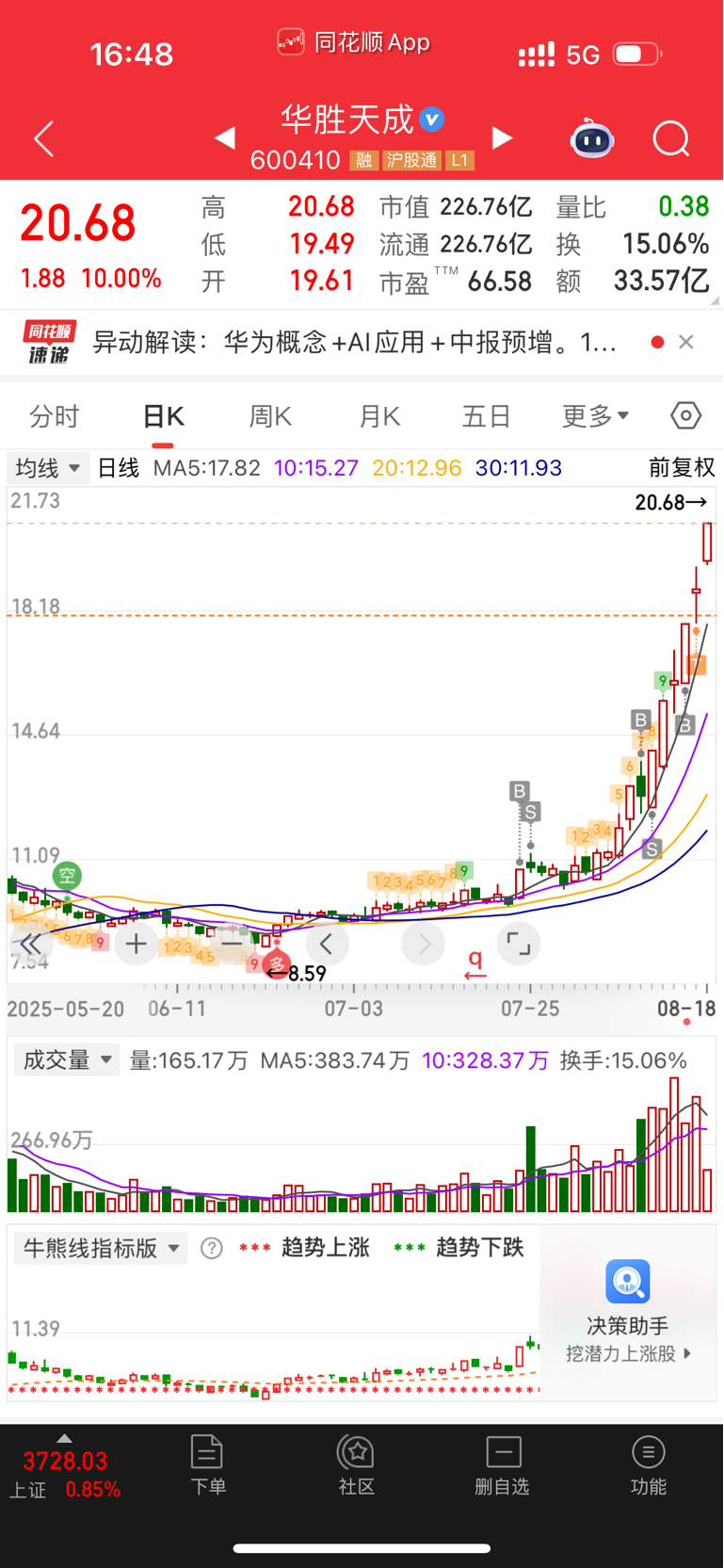Open the 更多 periods dropdown
Image resolution: width=724 pixels, height=1568 pixels.
[x=596, y=415]
